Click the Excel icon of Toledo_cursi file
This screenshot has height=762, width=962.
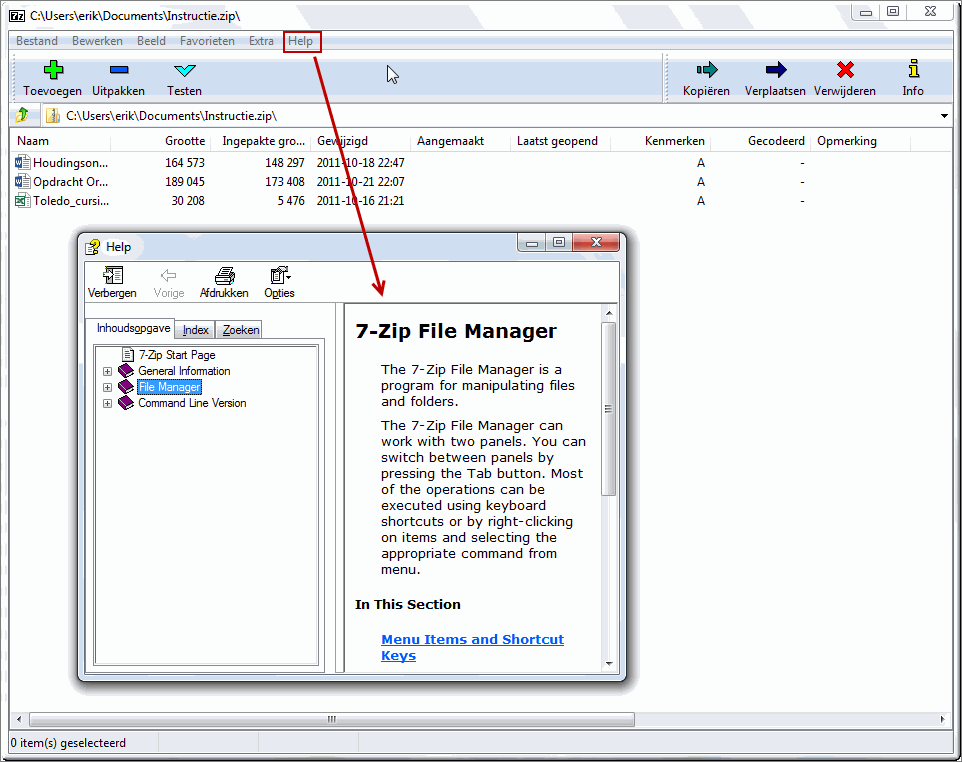tap(23, 201)
